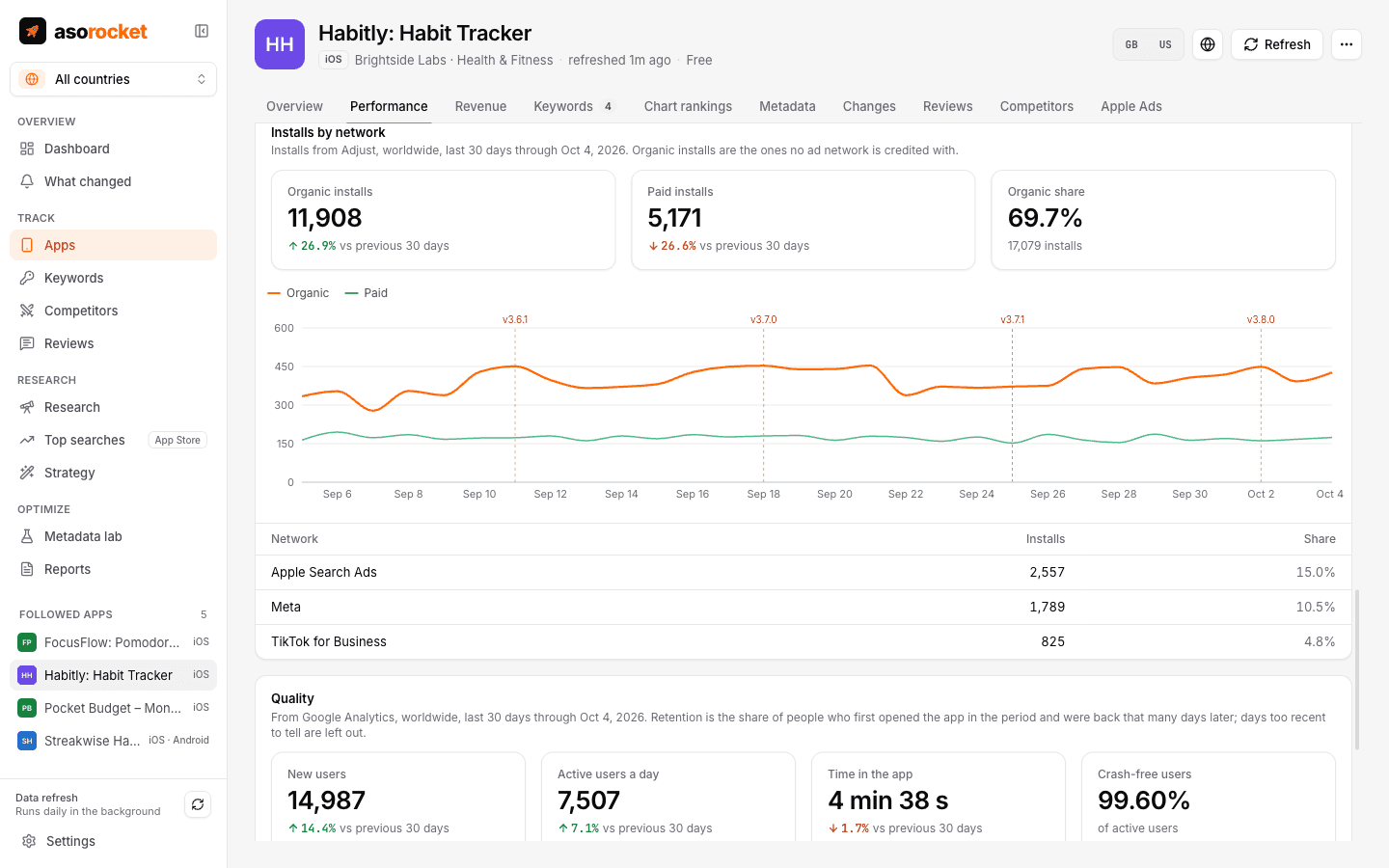Trigger the Data refresh sync icon

(198, 804)
